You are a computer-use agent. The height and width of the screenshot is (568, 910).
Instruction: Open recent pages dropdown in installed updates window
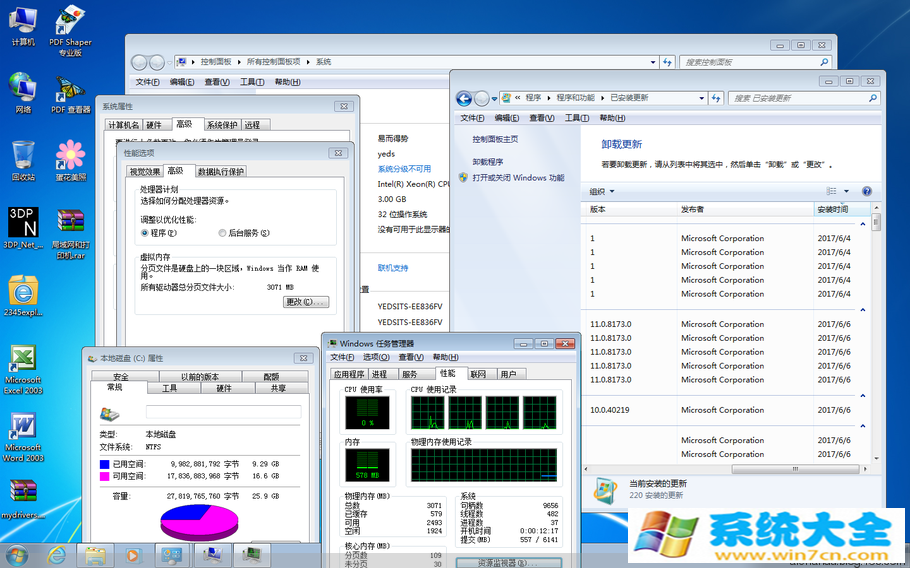[x=494, y=99]
